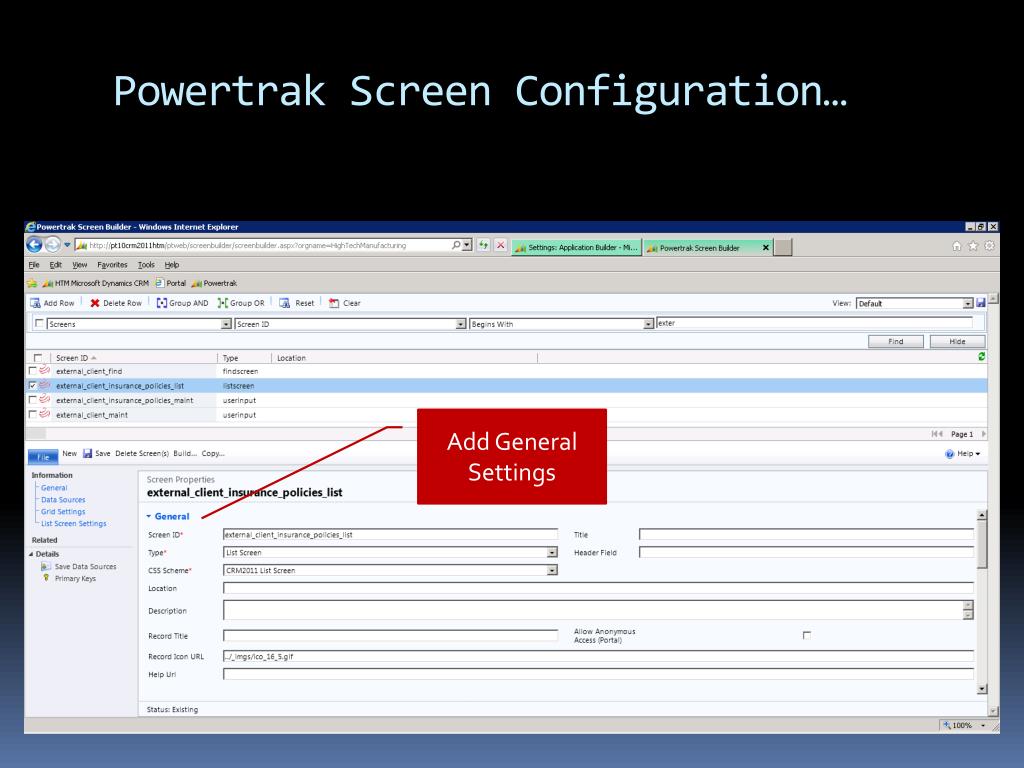Image resolution: width=1024 pixels, height=768 pixels.
Task: Click the browser stop loading X icon
Action: click(500, 246)
